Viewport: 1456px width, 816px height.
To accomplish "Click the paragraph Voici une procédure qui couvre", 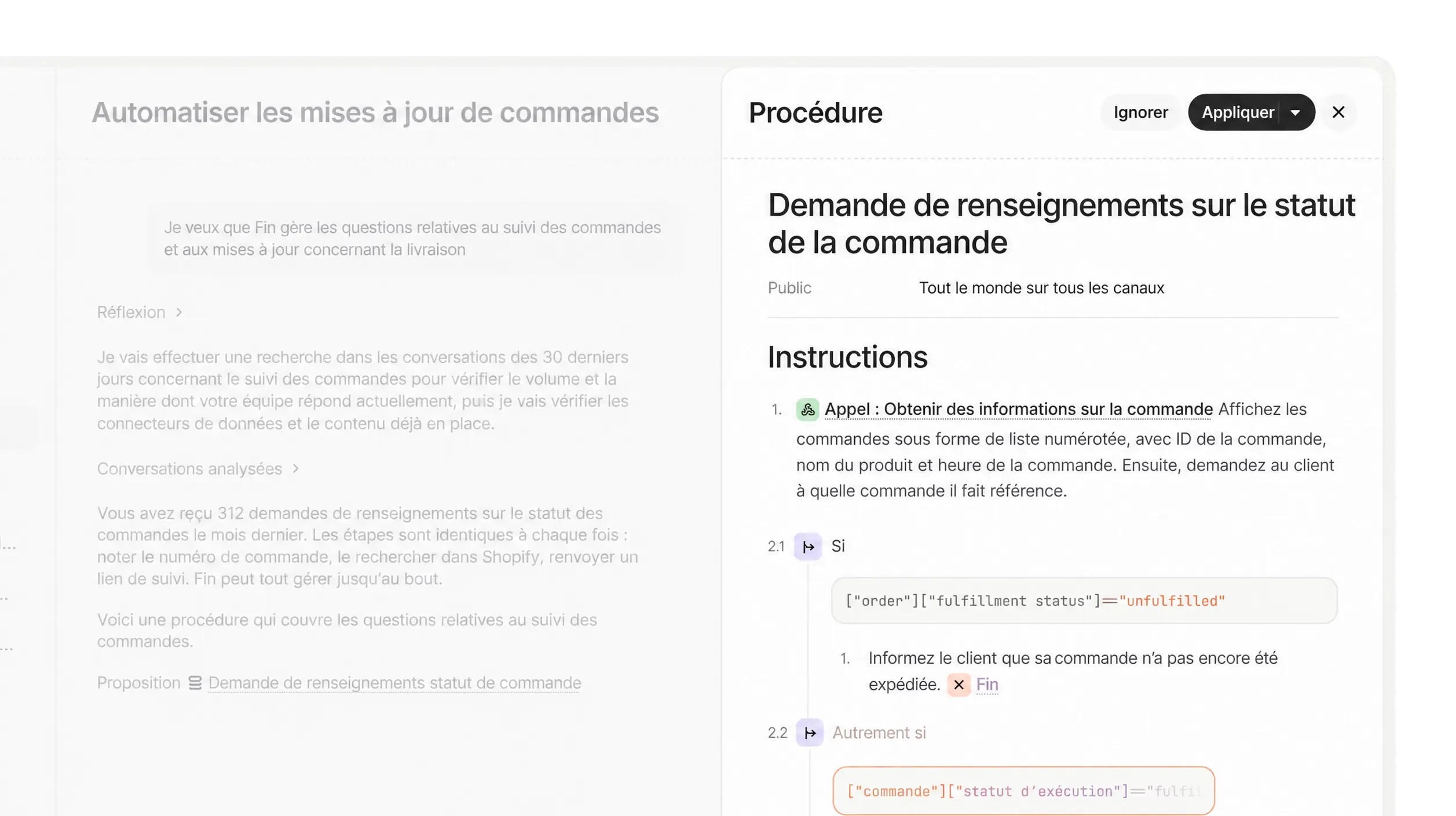I will pos(347,631).
